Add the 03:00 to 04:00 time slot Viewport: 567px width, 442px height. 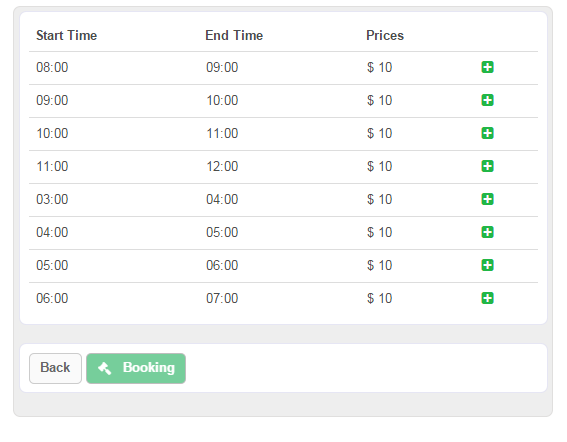(x=487, y=199)
